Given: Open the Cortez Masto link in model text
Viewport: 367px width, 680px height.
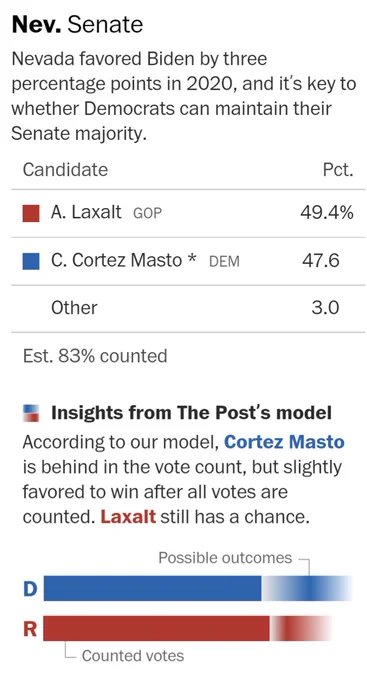Looking at the screenshot, I should pos(284,442).
